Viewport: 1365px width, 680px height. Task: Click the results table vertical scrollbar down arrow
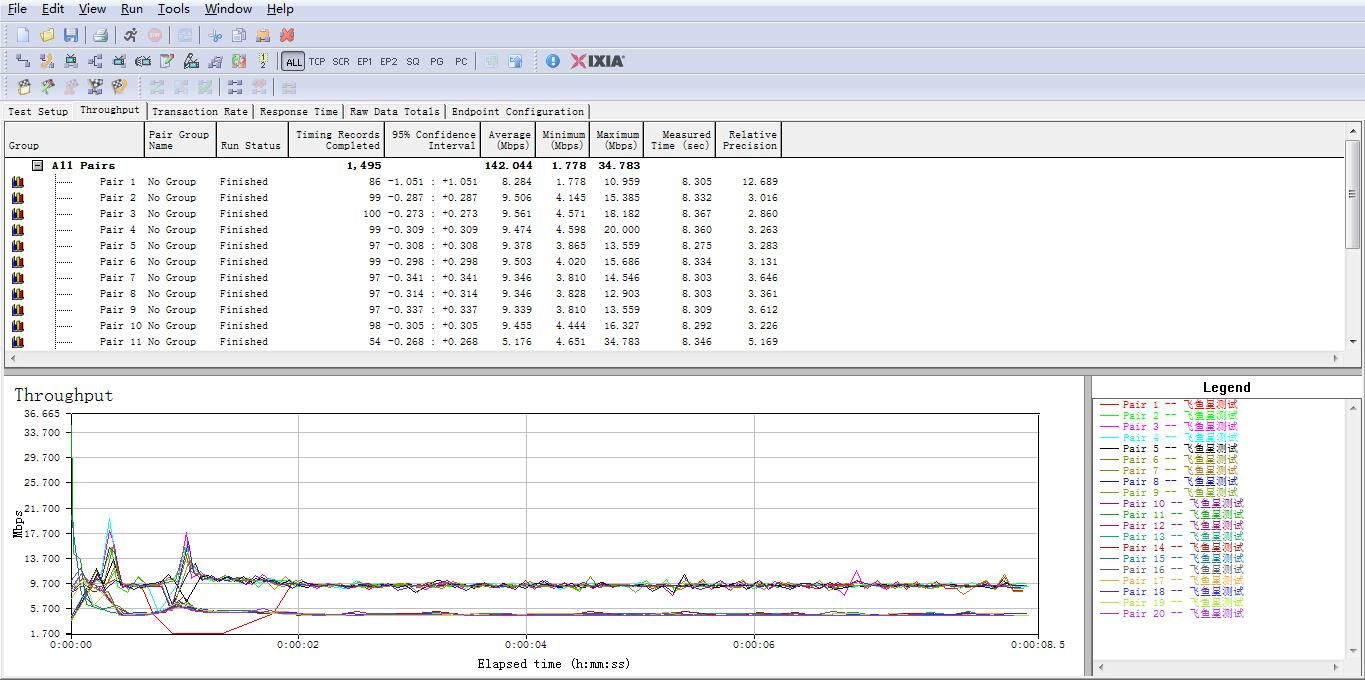click(1353, 341)
